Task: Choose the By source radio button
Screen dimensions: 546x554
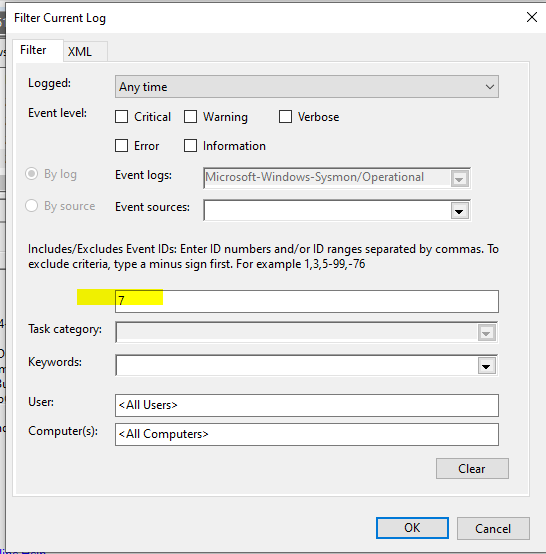Action: tap(31, 206)
